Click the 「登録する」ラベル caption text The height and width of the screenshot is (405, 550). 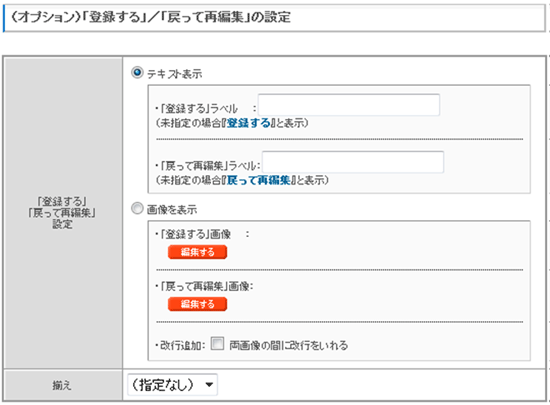(x=199, y=108)
